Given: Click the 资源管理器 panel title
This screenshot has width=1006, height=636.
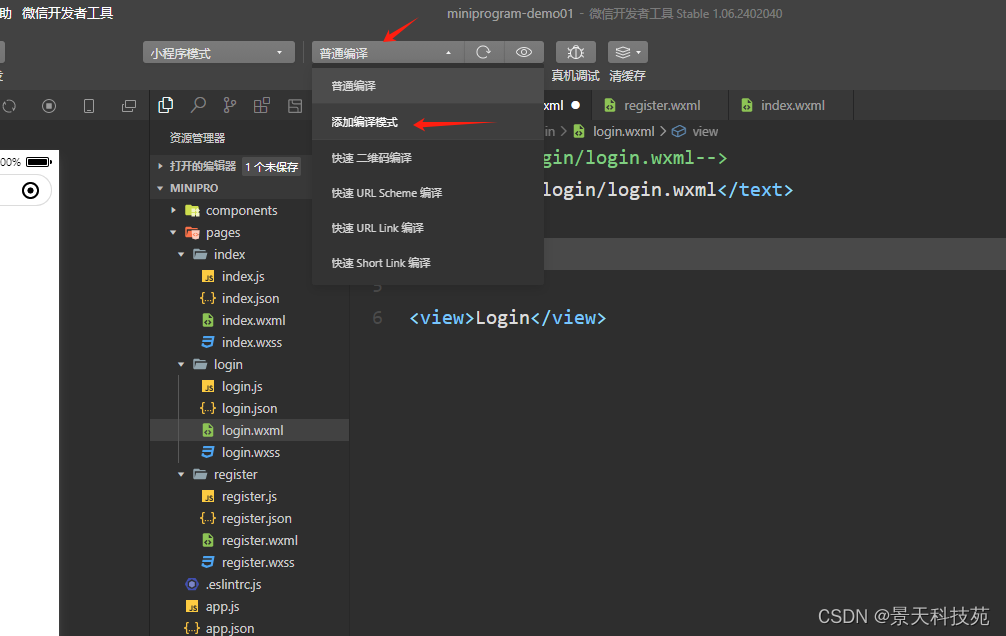Looking at the screenshot, I should (x=197, y=138).
